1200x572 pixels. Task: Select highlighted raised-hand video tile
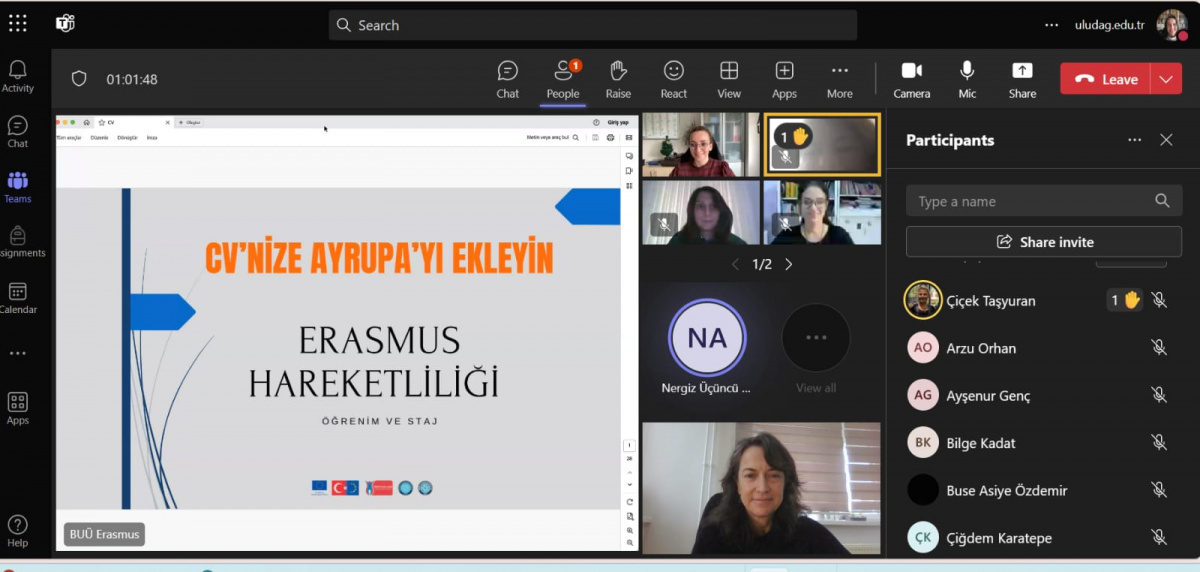[822, 144]
